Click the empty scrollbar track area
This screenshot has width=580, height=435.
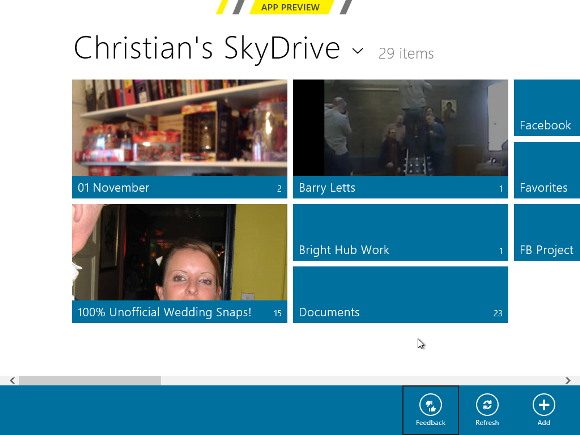click(362, 380)
